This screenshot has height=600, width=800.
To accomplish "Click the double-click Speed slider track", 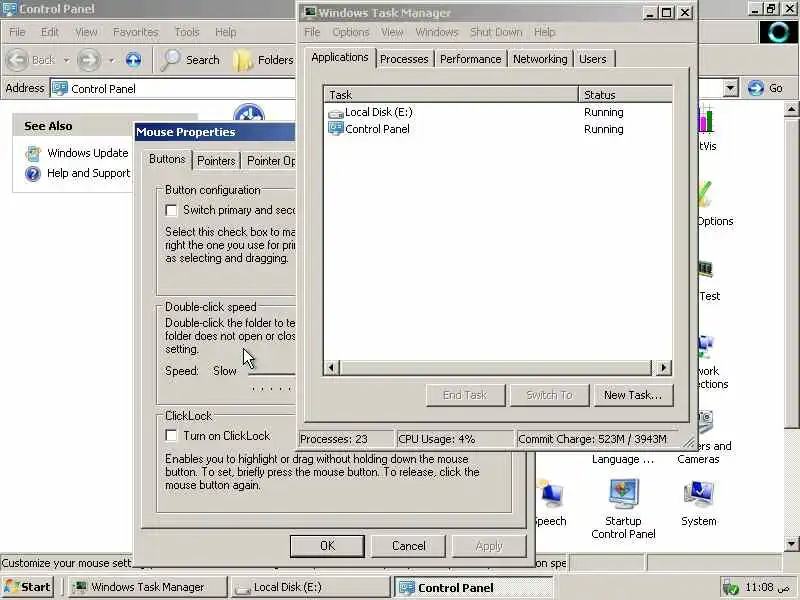I will pos(271,373).
